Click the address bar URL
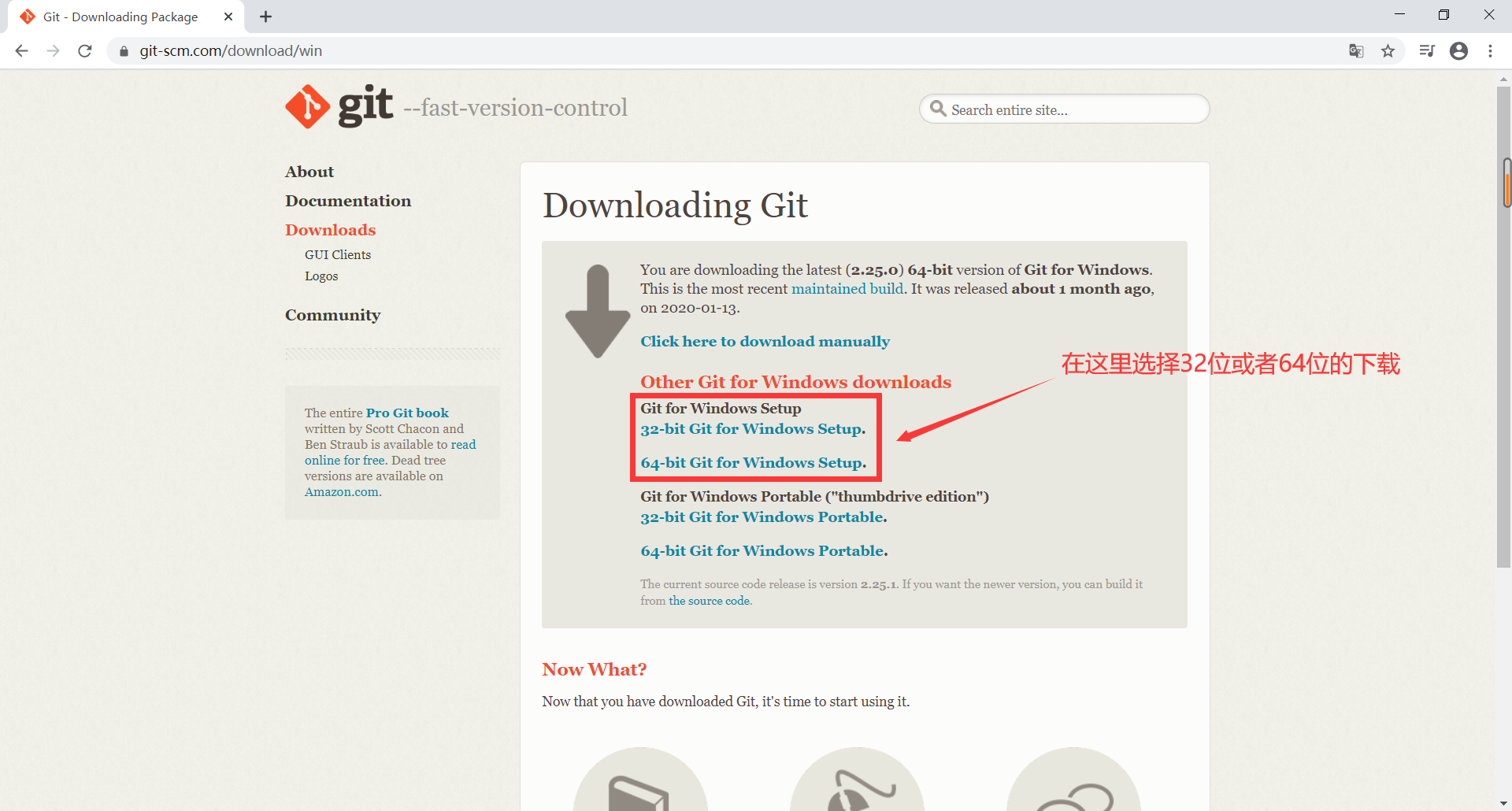1512x811 pixels. coord(231,51)
